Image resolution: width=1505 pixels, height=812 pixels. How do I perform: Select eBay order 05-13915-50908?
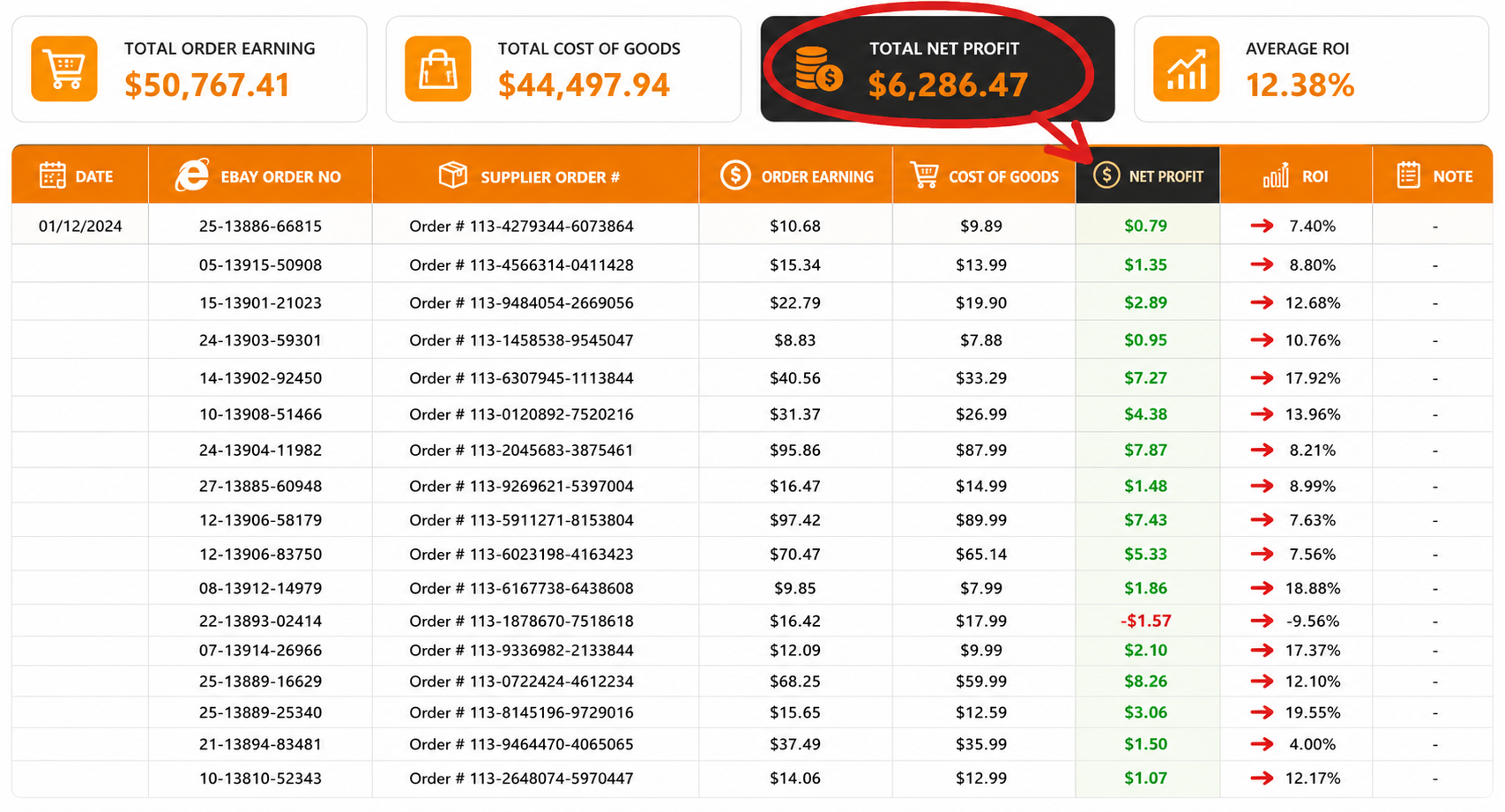(x=260, y=264)
